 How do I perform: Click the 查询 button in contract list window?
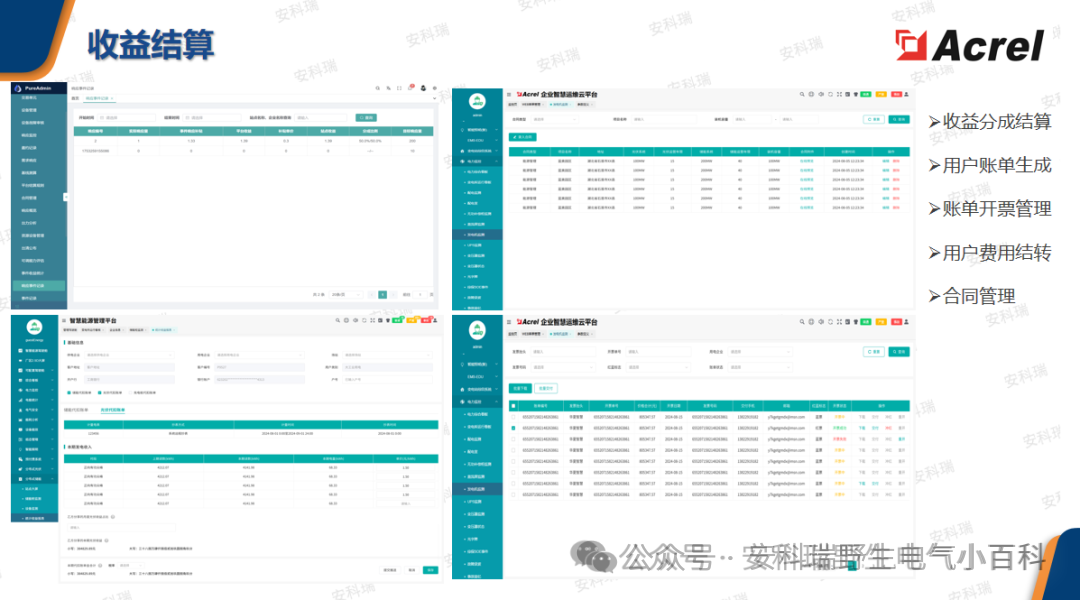[x=899, y=119]
